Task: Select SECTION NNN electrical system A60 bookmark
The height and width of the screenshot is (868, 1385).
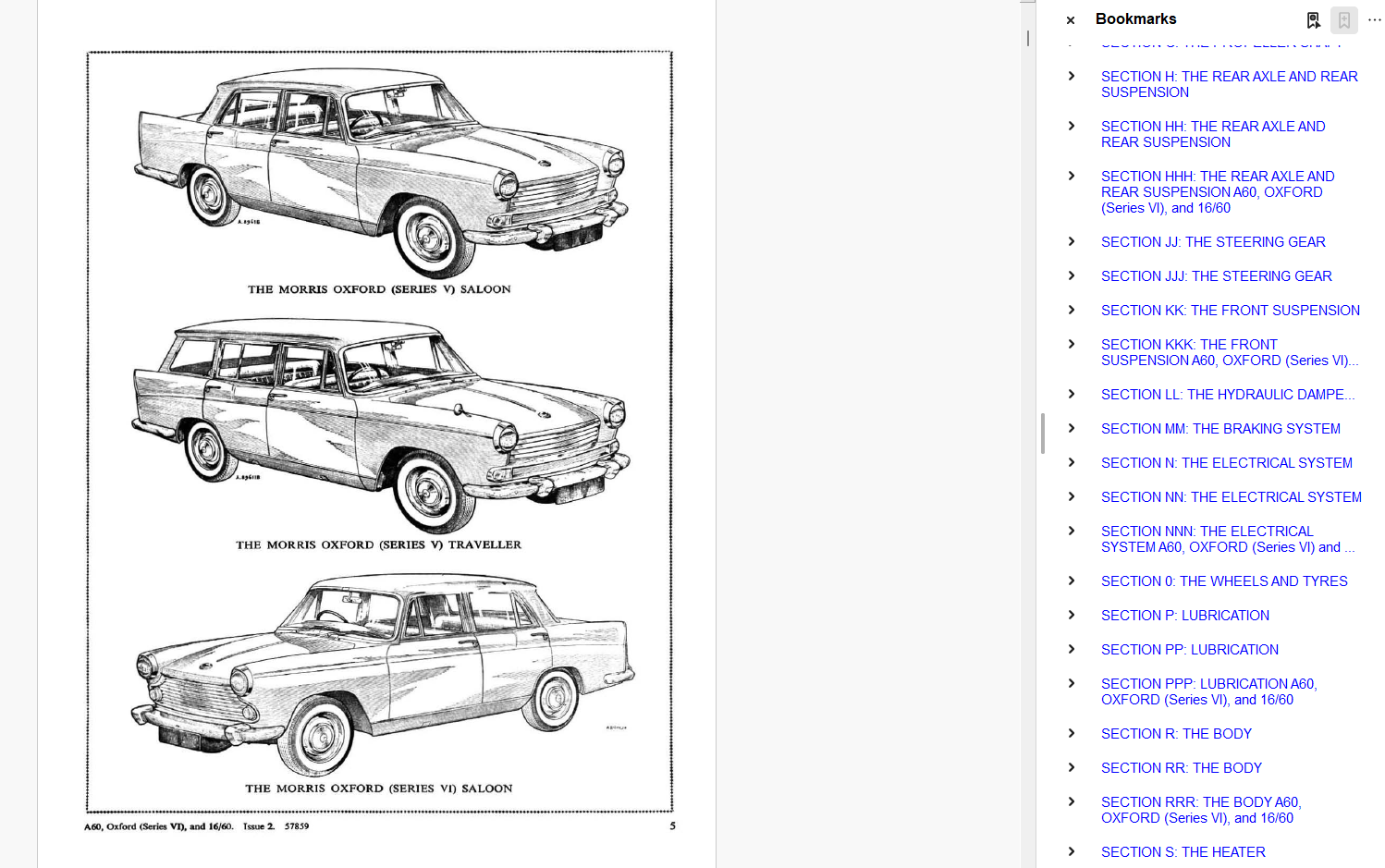Action: pyautogui.click(x=1228, y=539)
